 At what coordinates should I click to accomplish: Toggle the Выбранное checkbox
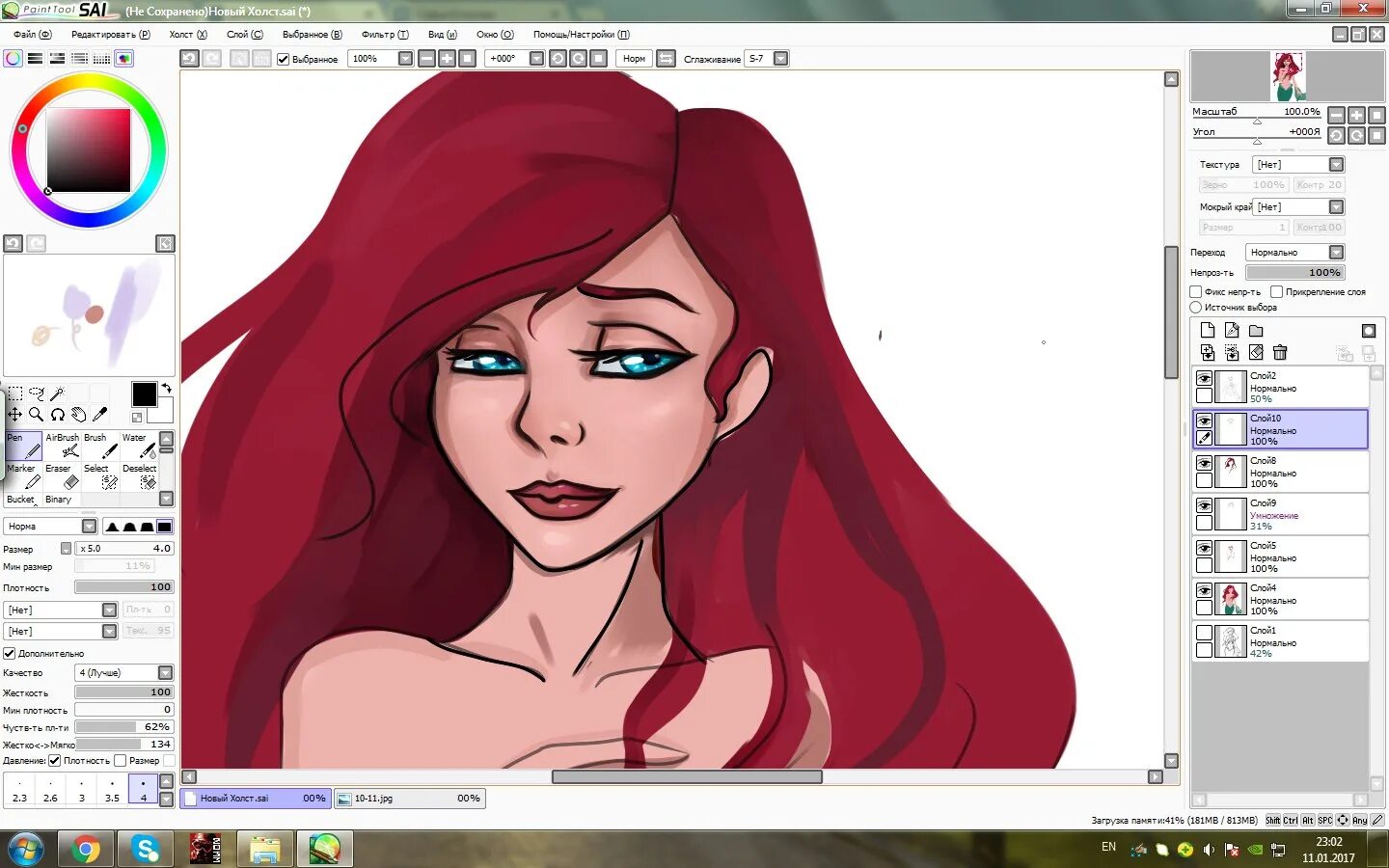pos(284,59)
